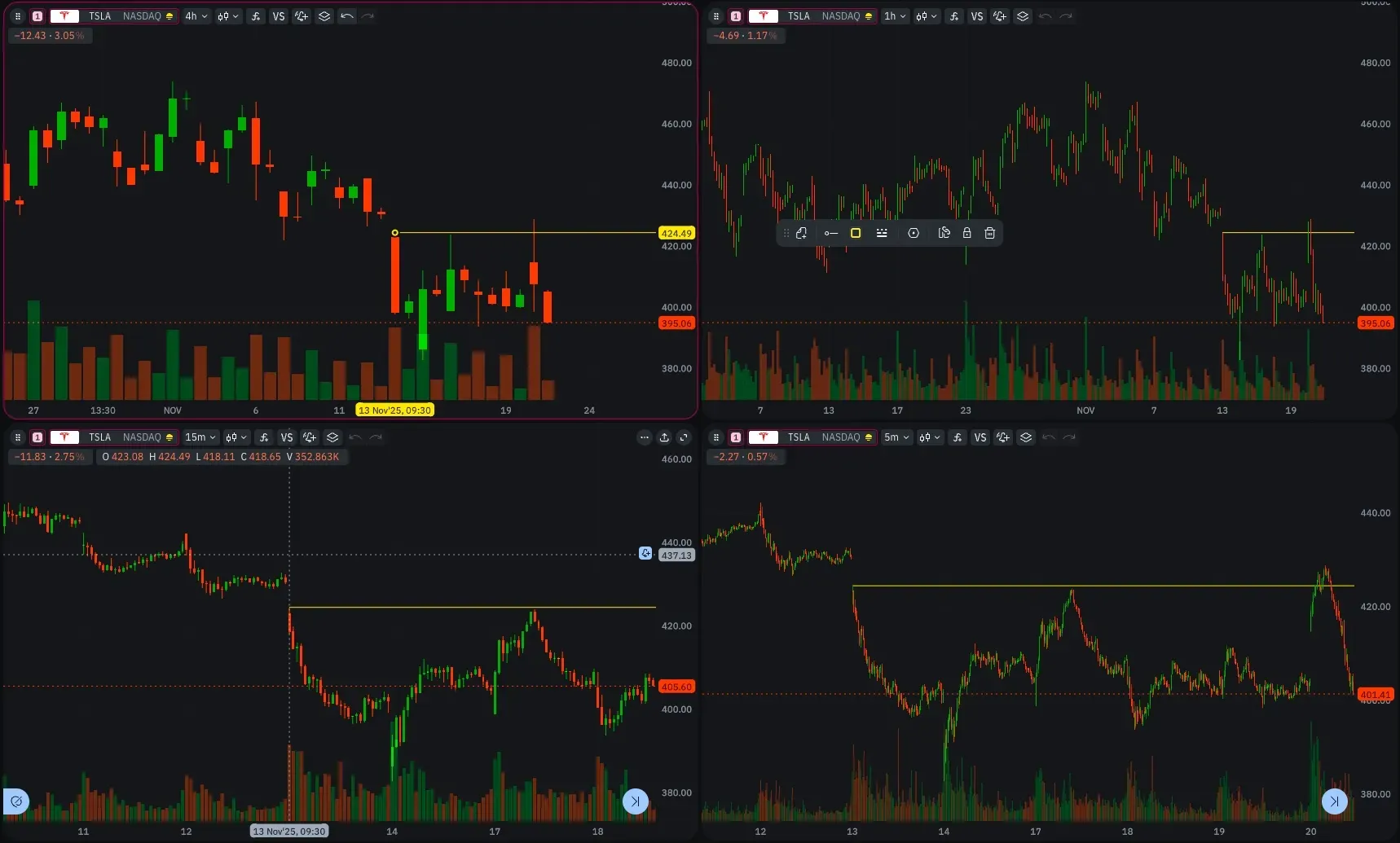1400x843 pixels.
Task: Click TSLA symbol search on 1h chart
Action: (798, 16)
